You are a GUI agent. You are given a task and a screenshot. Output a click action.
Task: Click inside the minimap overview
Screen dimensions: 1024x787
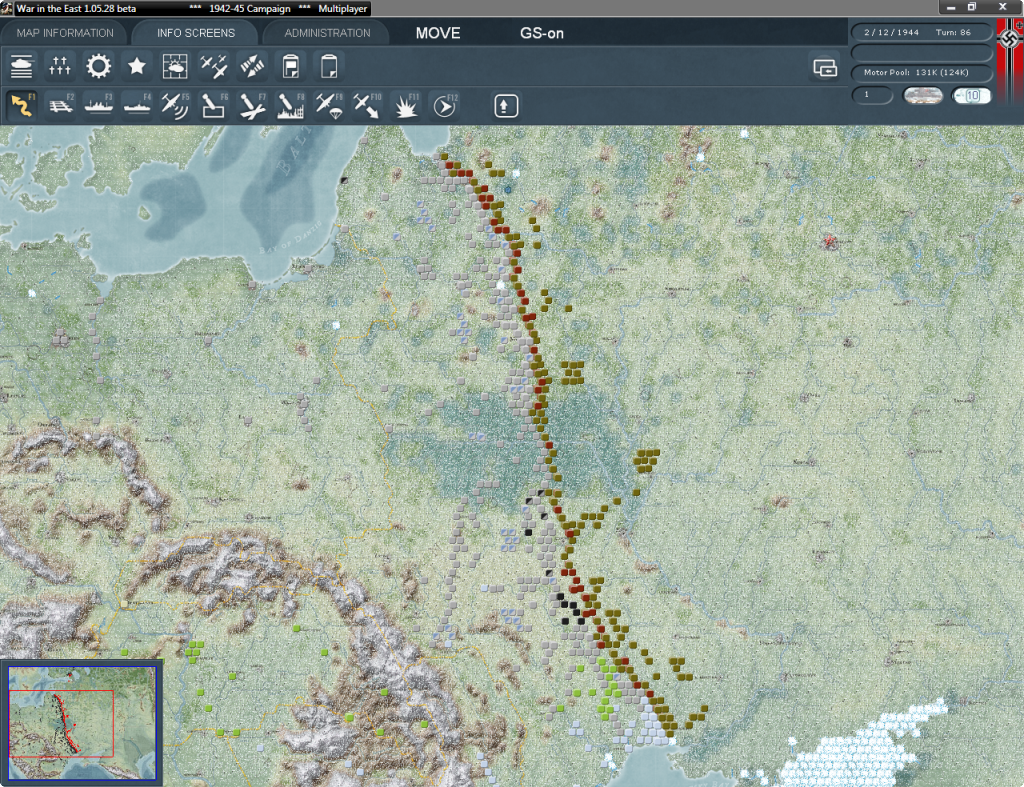pos(82,723)
